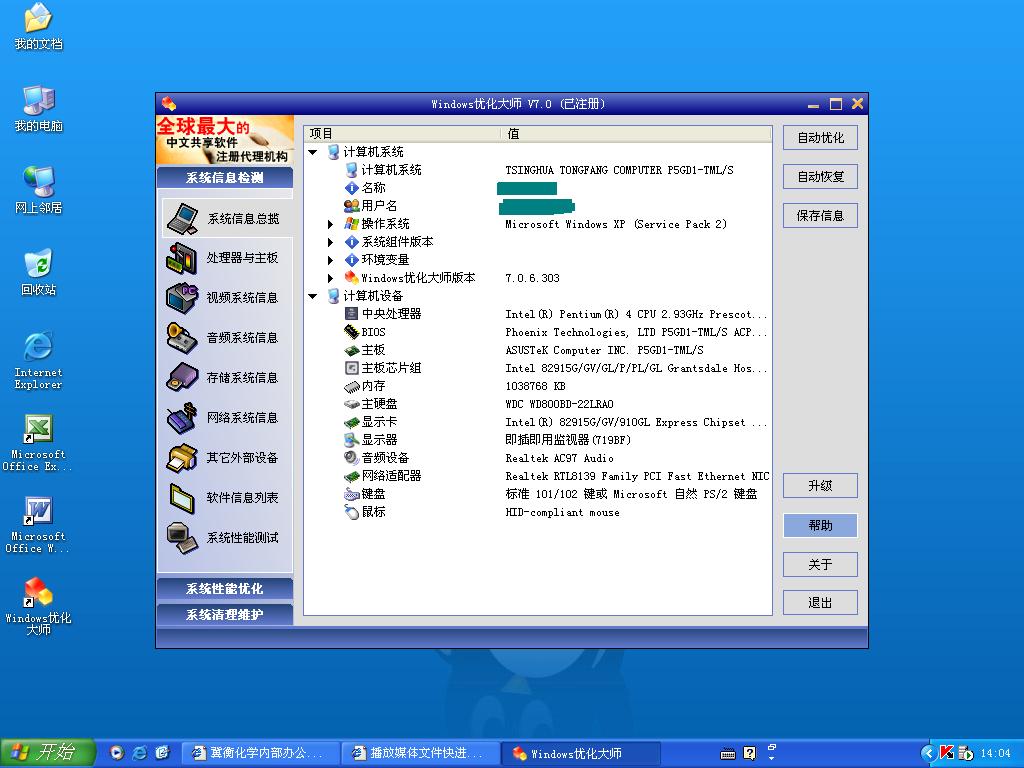This screenshot has width=1024, height=768.
Task: Click the 用户名 users icon
Action: pos(351,206)
